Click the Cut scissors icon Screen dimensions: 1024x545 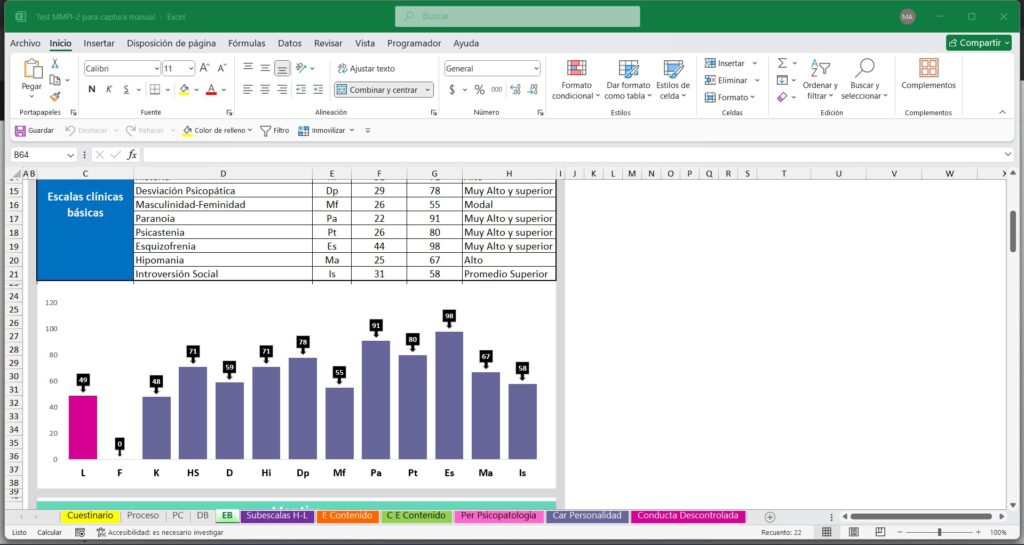click(55, 63)
